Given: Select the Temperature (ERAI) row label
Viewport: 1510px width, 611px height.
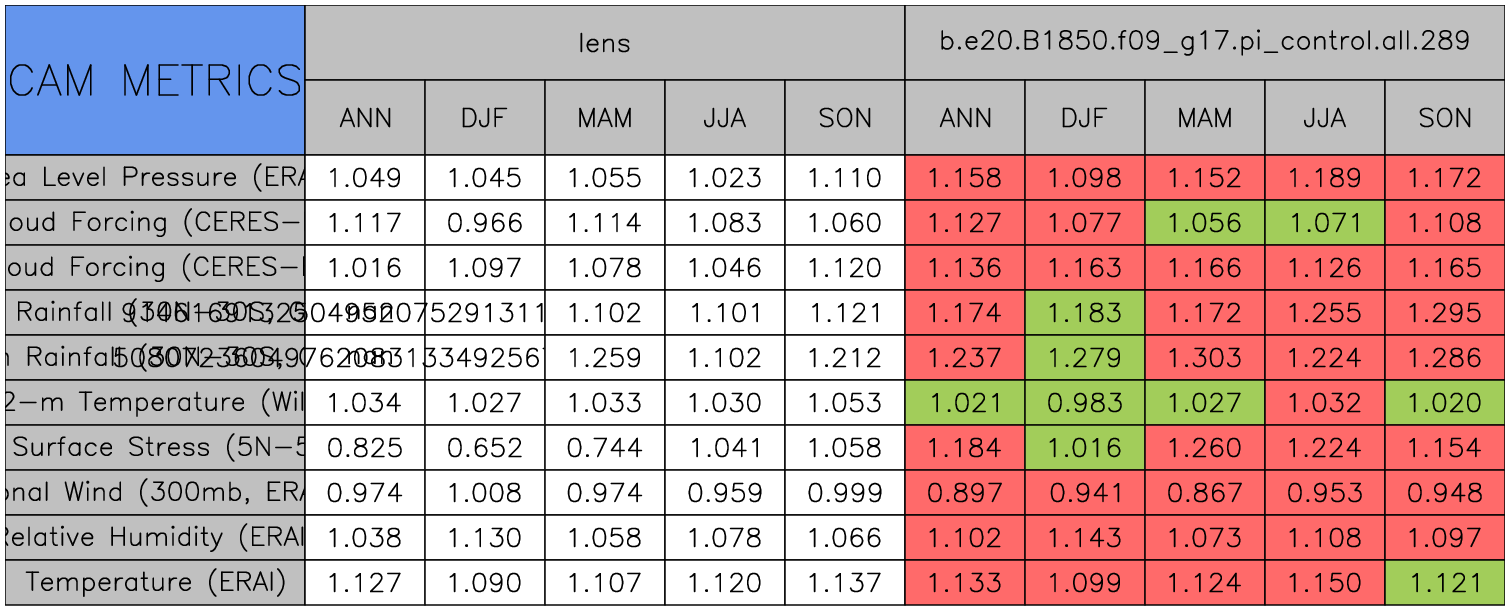Looking at the screenshot, I should 155,583.
